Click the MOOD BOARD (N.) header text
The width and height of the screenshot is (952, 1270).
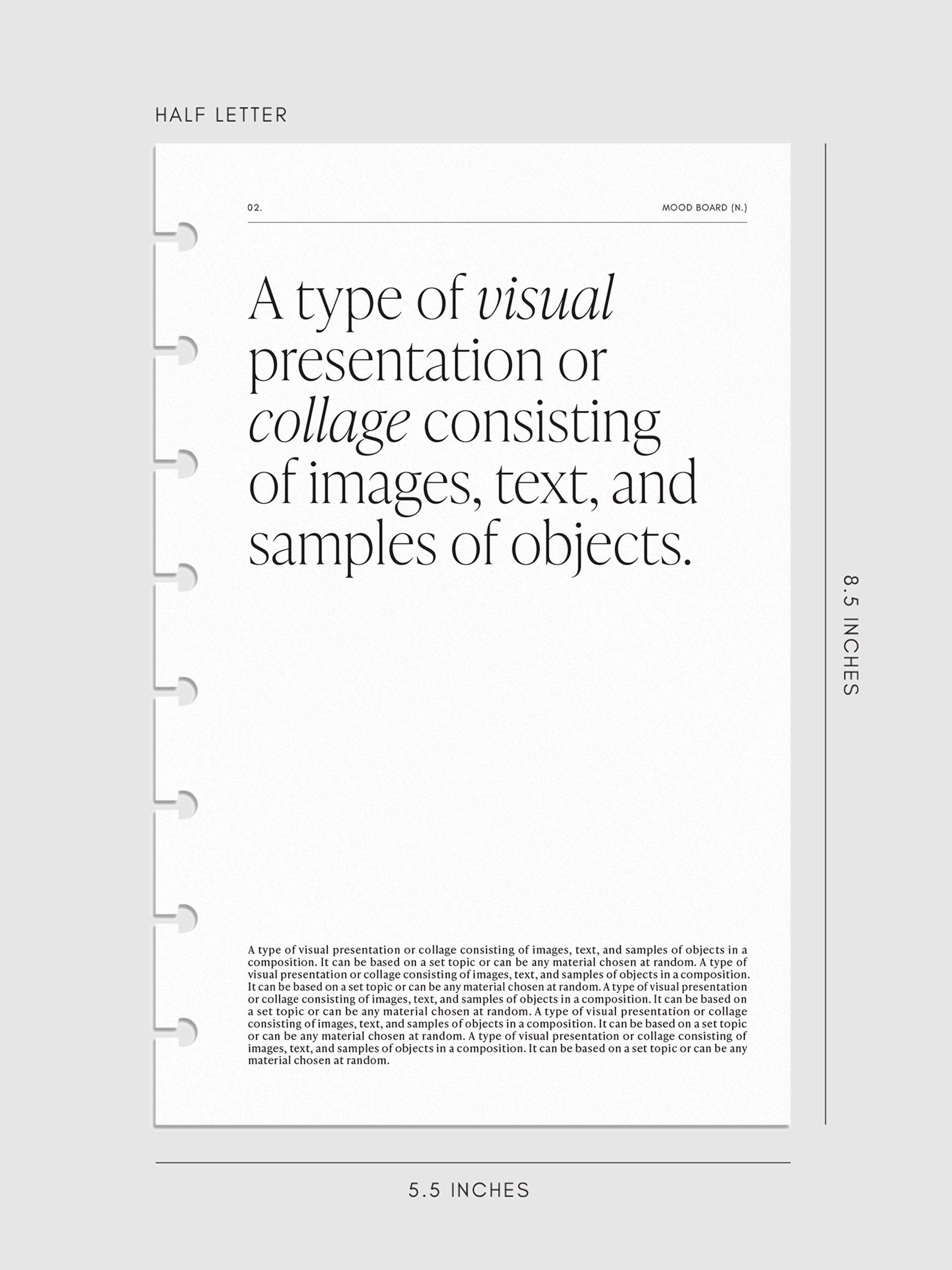pos(704,208)
